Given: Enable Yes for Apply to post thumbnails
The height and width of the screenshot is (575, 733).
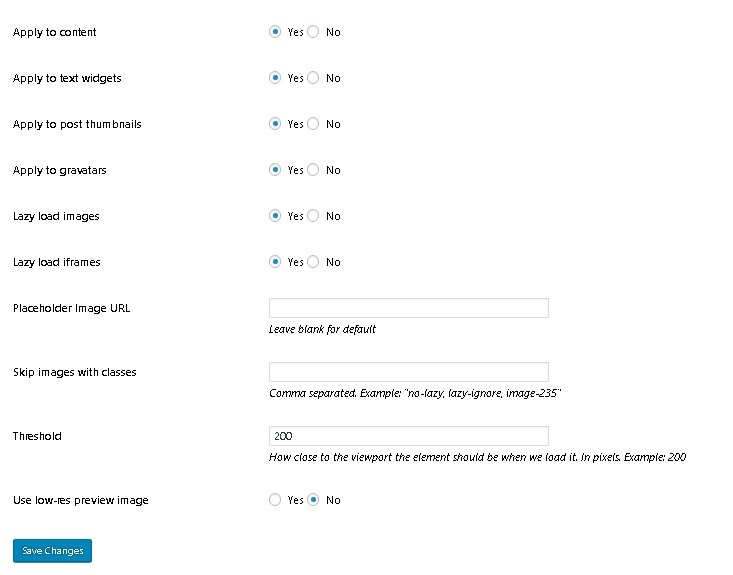Looking at the screenshot, I should pos(275,124).
